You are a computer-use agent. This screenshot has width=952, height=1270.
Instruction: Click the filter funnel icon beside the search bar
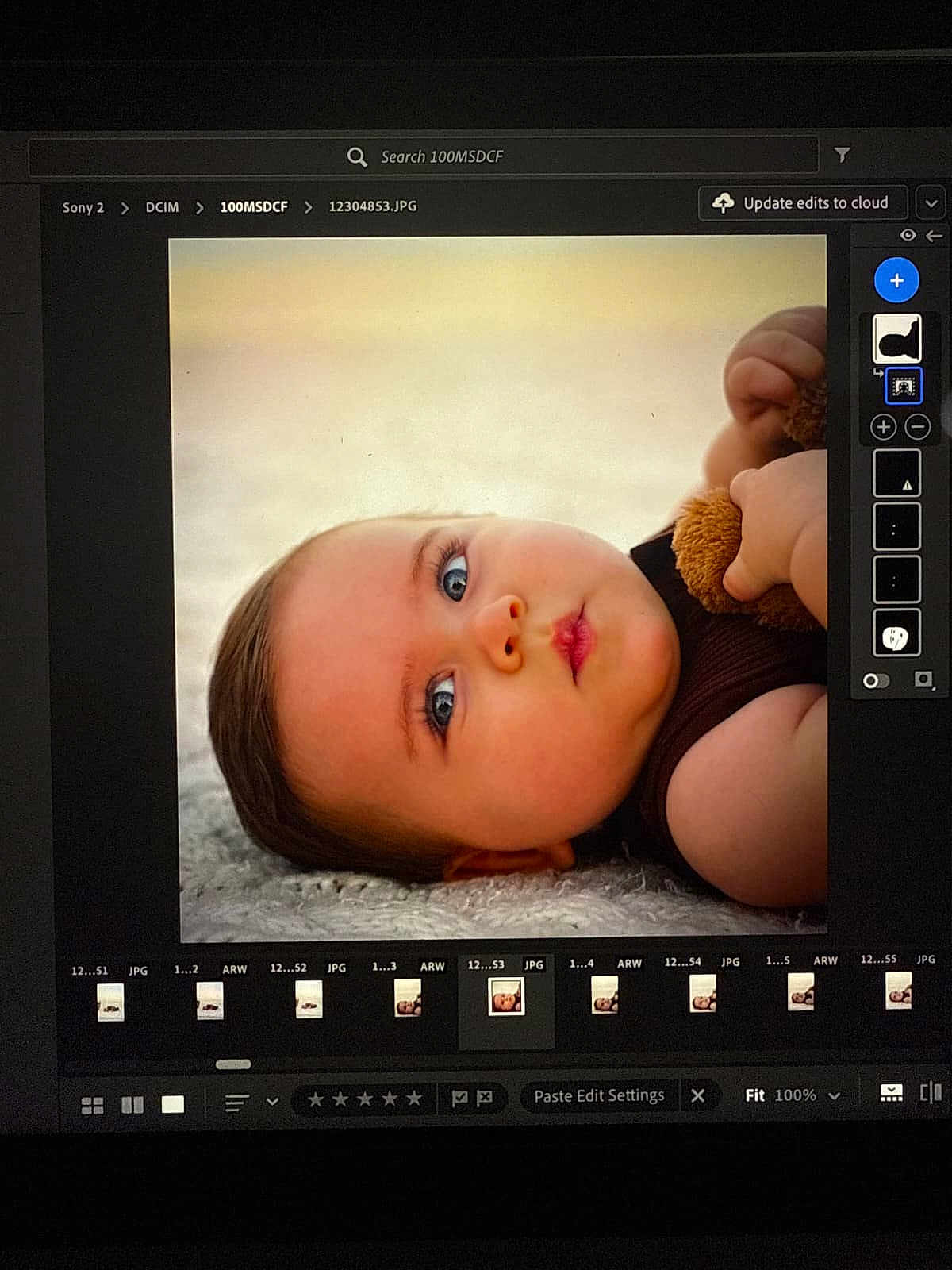point(842,155)
